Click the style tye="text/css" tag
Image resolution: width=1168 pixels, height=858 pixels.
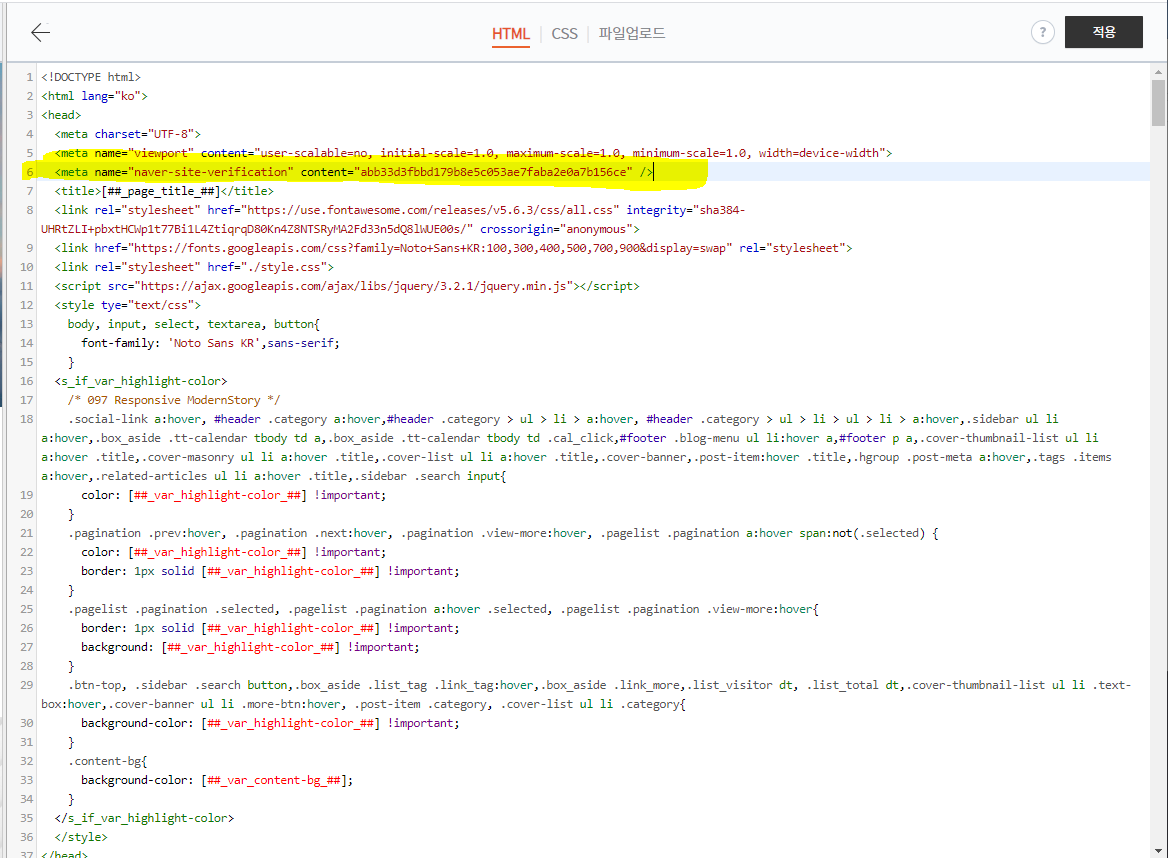127,305
